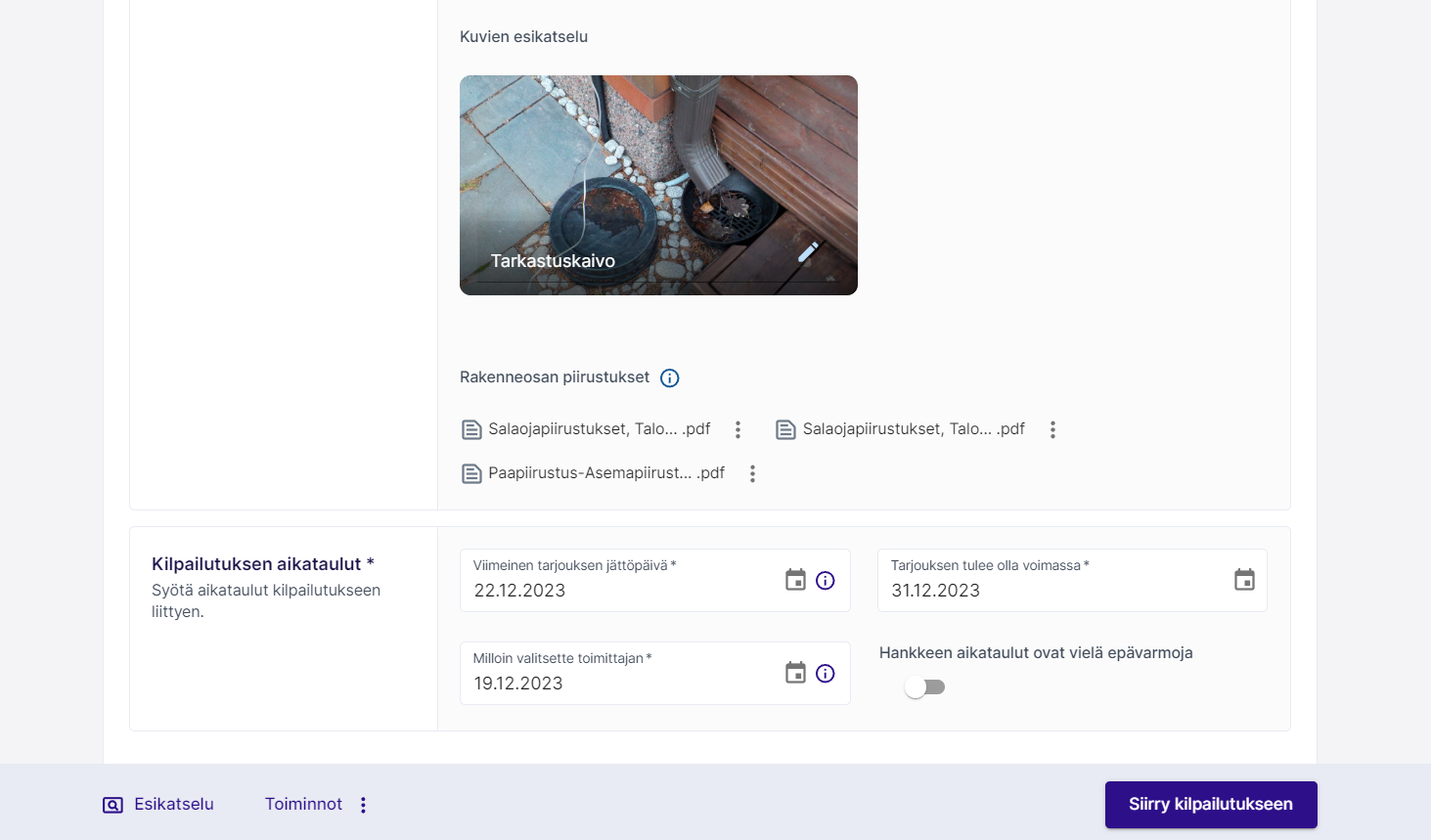The width and height of the screenshot is (1431, 840).
Task: Show info for Milloin valitsette toimittajan
Action: (826, 674)
